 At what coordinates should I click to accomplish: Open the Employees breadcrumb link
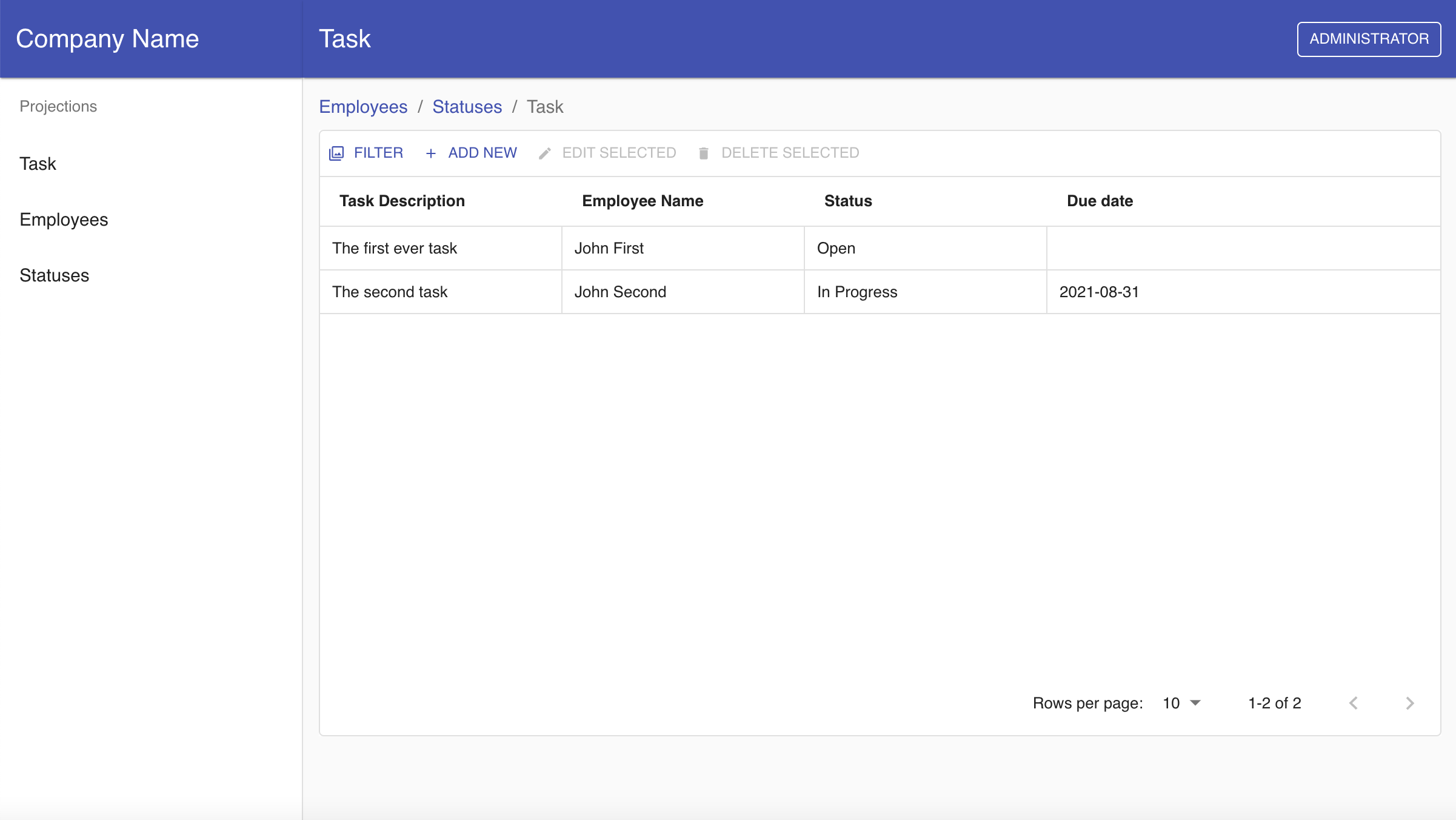click(x=363, y=107)
